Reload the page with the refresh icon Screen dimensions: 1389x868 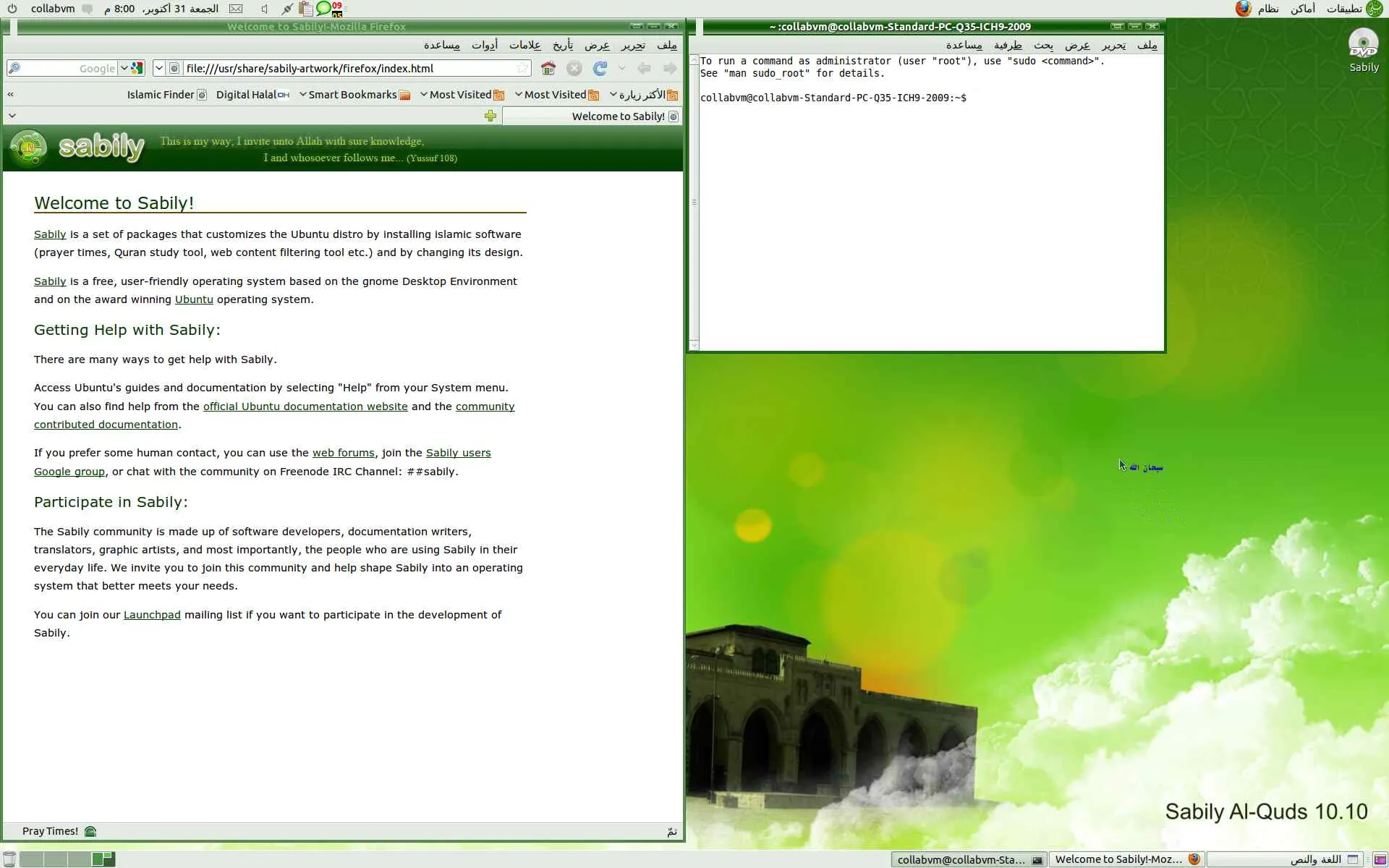tap(599, 68)
